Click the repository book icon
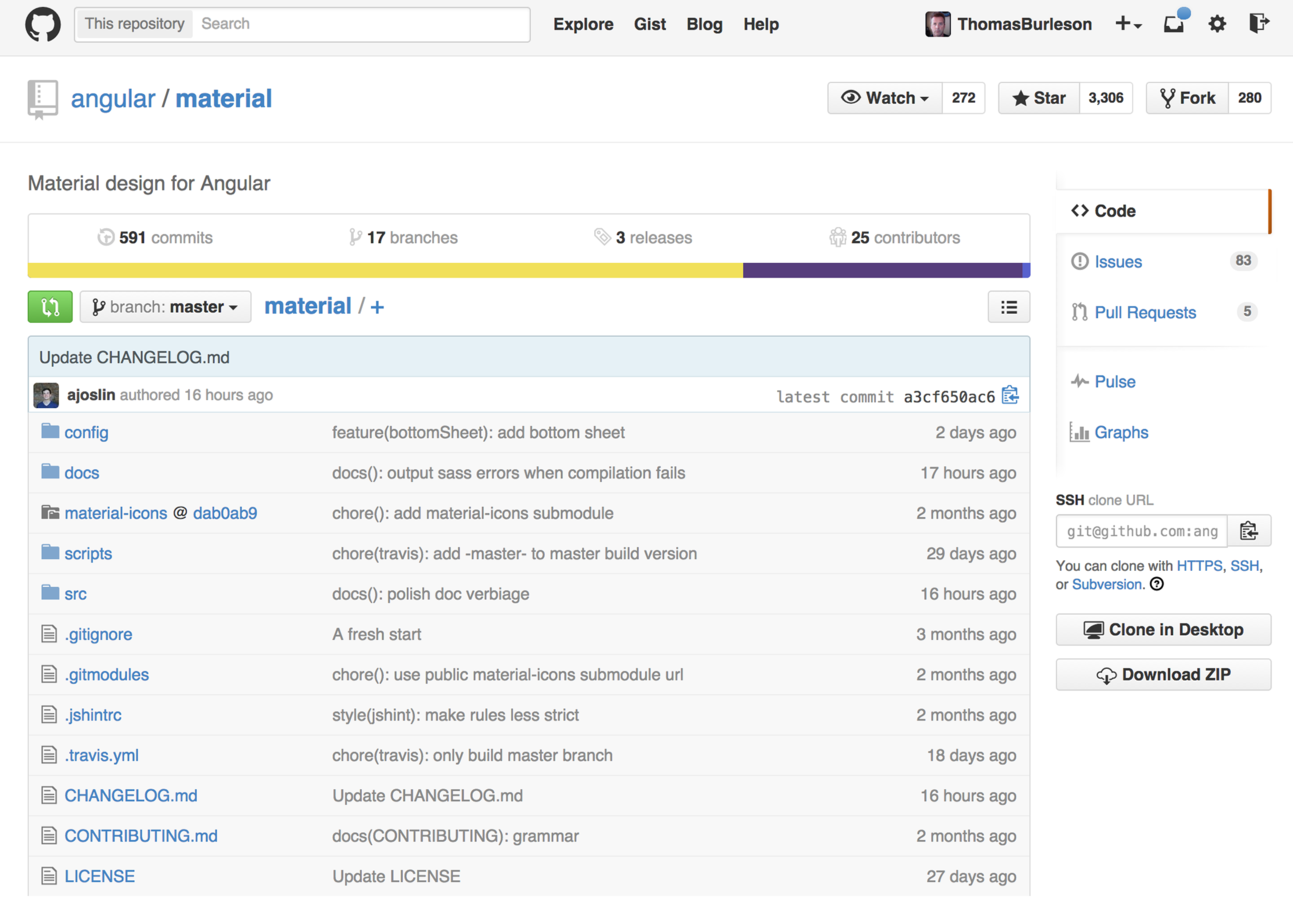 click(42, 99)
